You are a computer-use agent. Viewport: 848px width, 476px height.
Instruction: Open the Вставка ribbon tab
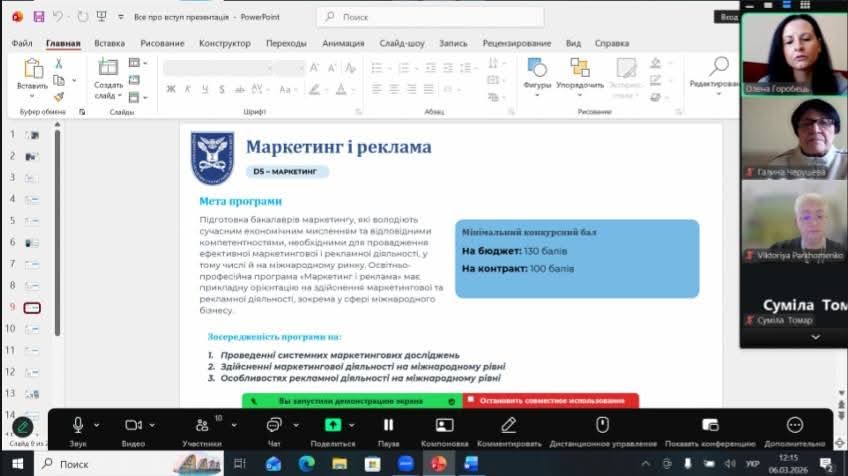point(109,43)
